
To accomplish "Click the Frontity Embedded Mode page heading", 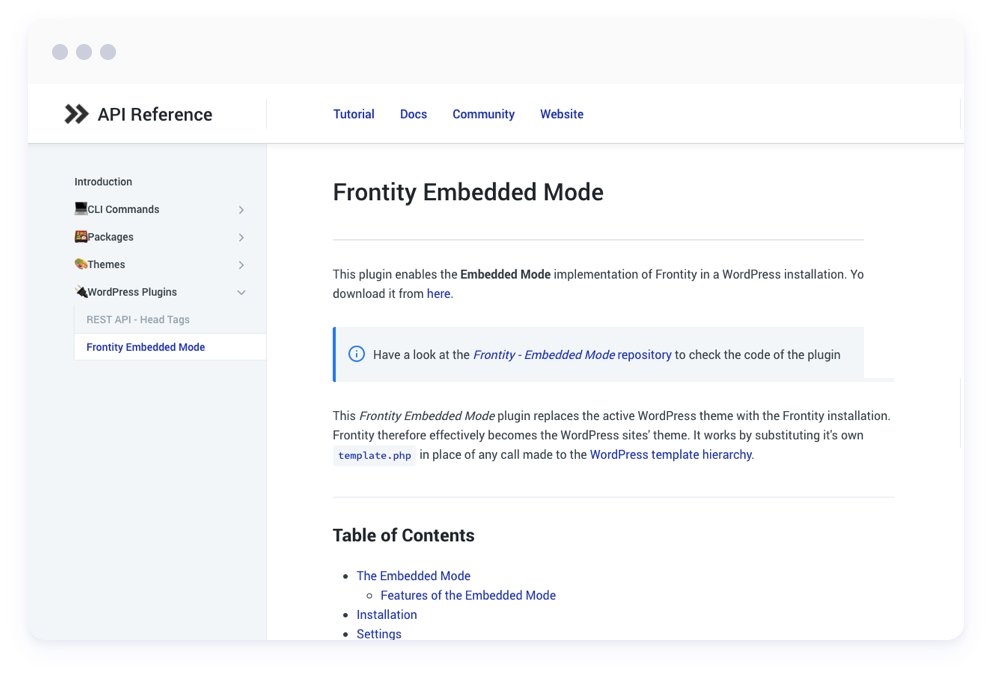I will click(468, 192).
